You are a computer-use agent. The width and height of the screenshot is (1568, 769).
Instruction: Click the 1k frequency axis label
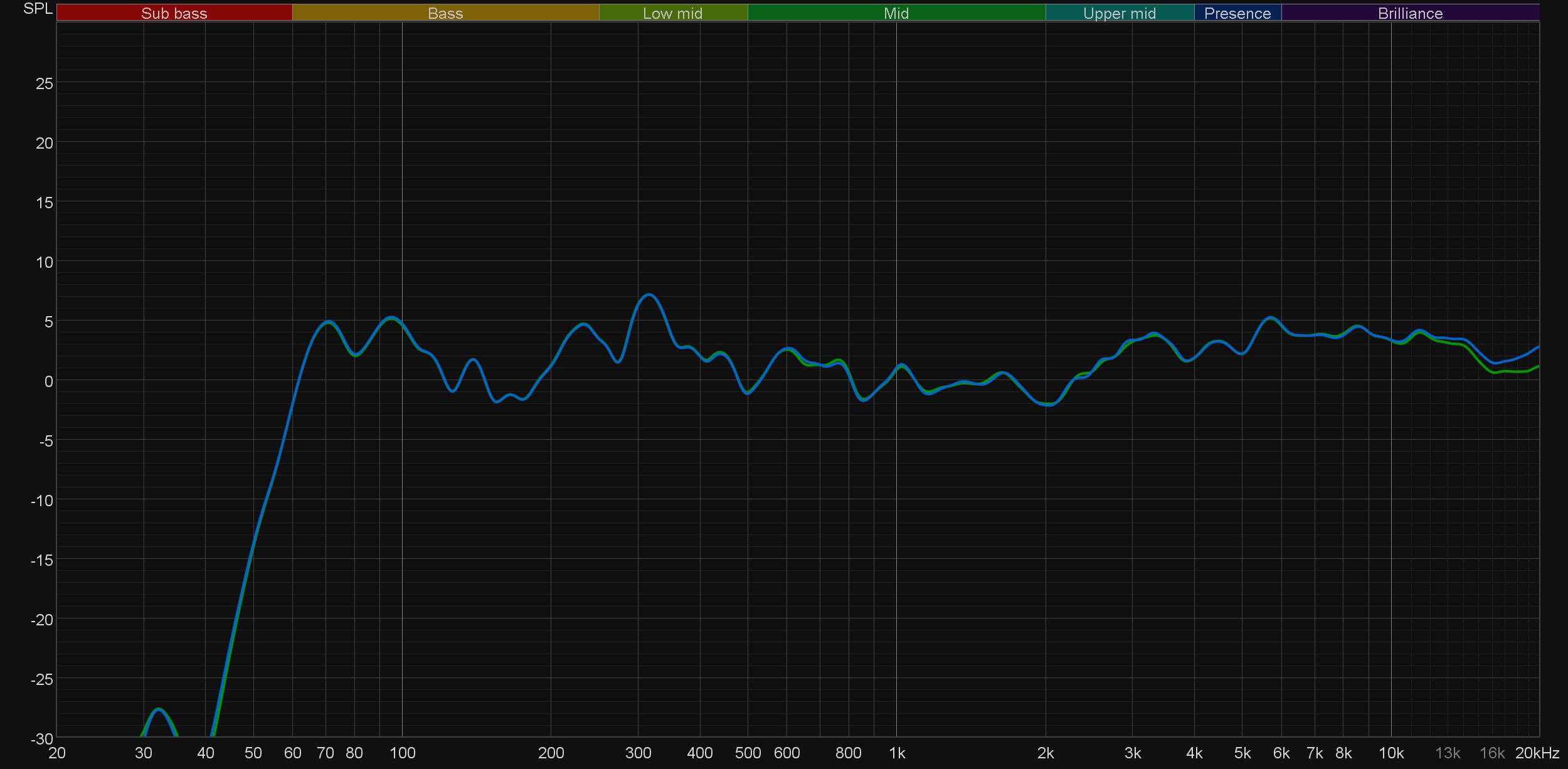click(x=896, y=753)
